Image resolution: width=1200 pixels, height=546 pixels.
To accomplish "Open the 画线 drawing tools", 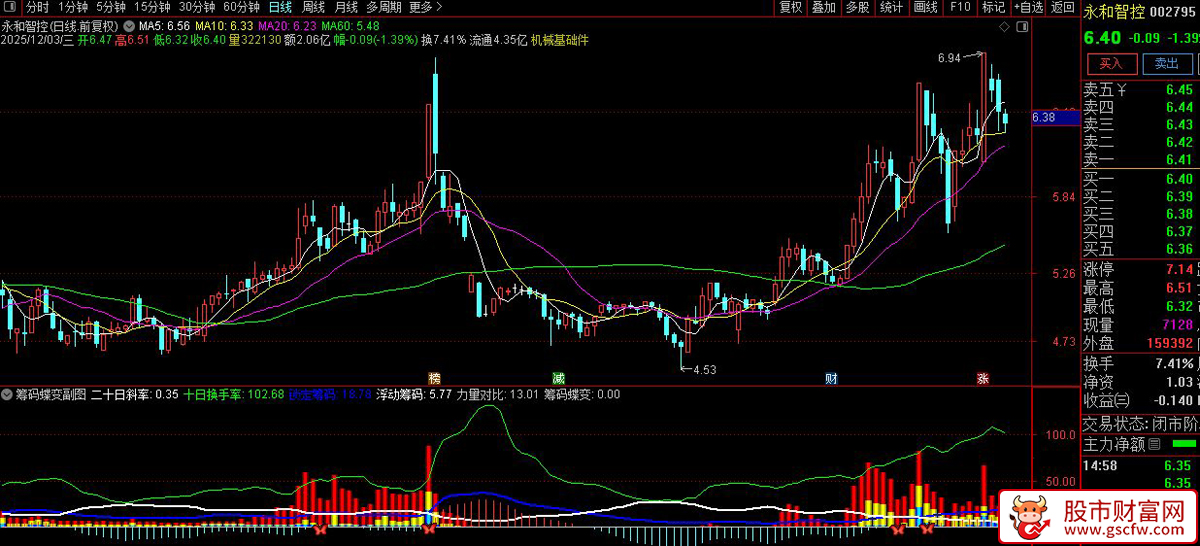I will (x=925, y=7).
